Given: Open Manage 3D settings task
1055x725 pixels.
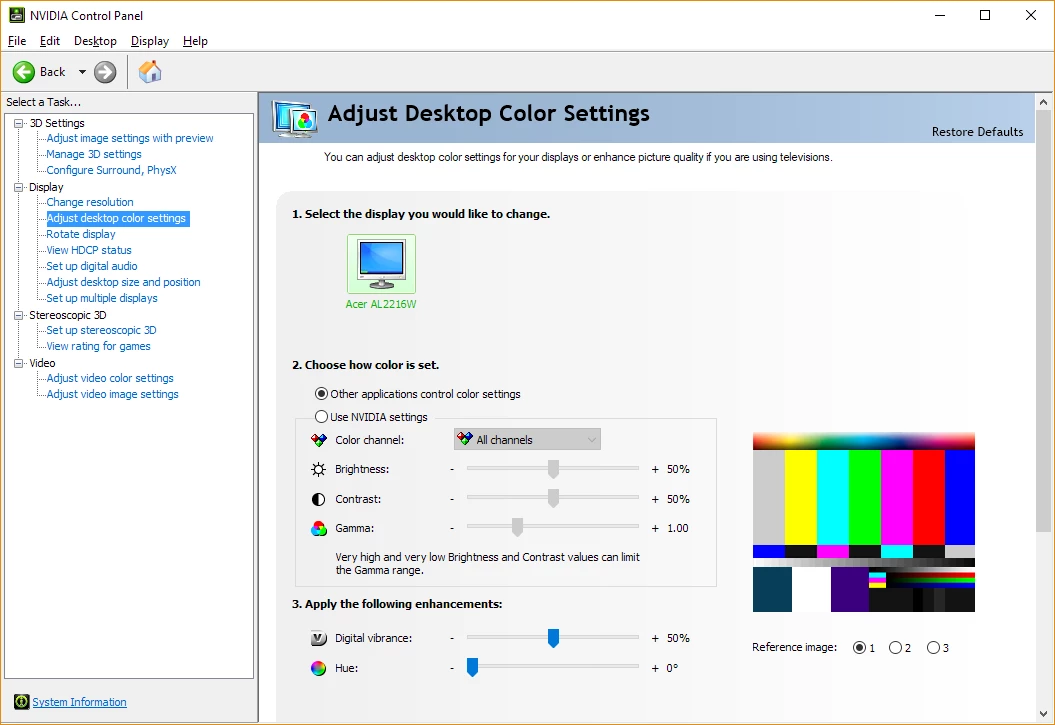Looking at the screenshot, I should click(94, 154).
